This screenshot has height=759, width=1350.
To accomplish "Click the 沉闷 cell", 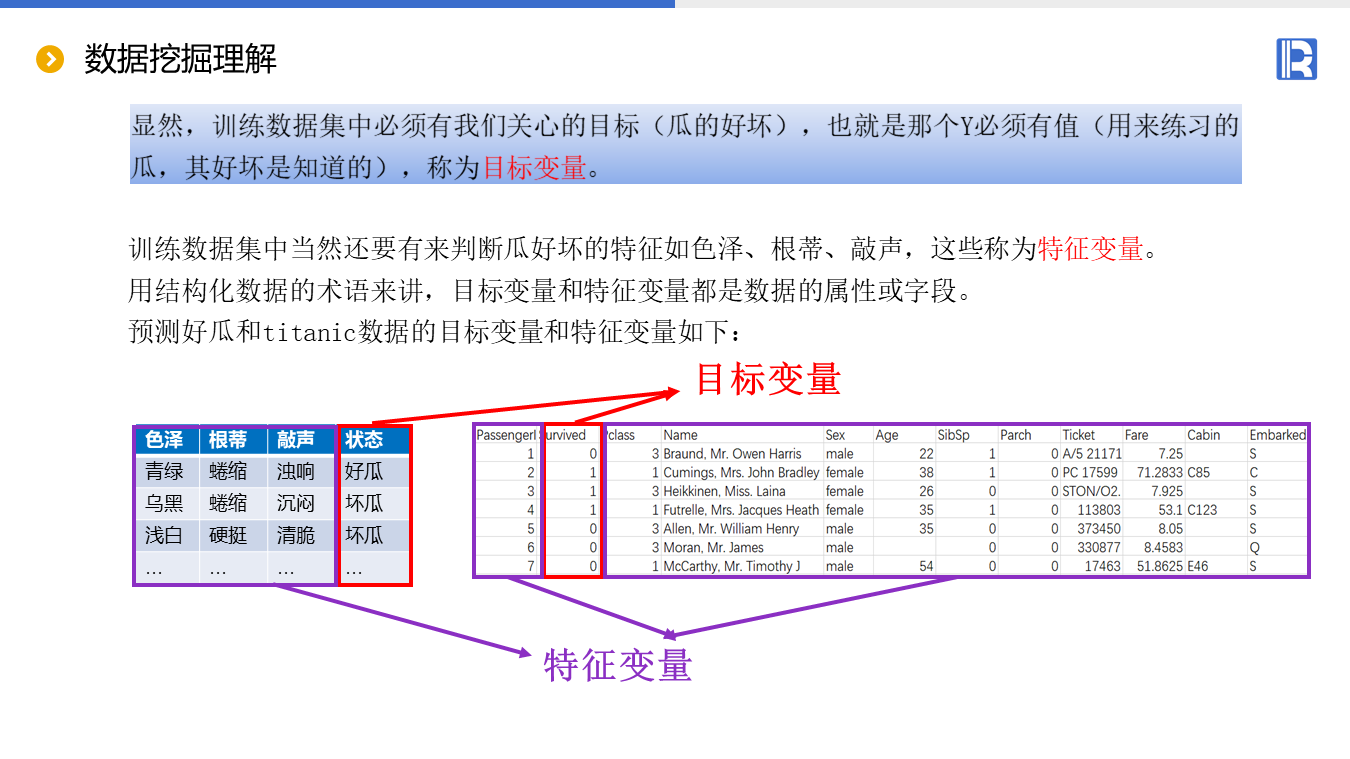I will click(x=296, y=503).
